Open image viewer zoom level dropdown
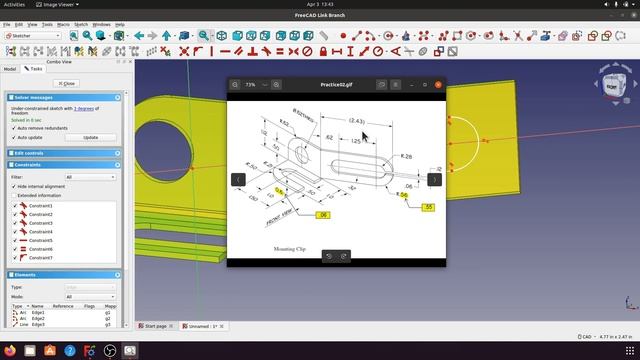 264,85
